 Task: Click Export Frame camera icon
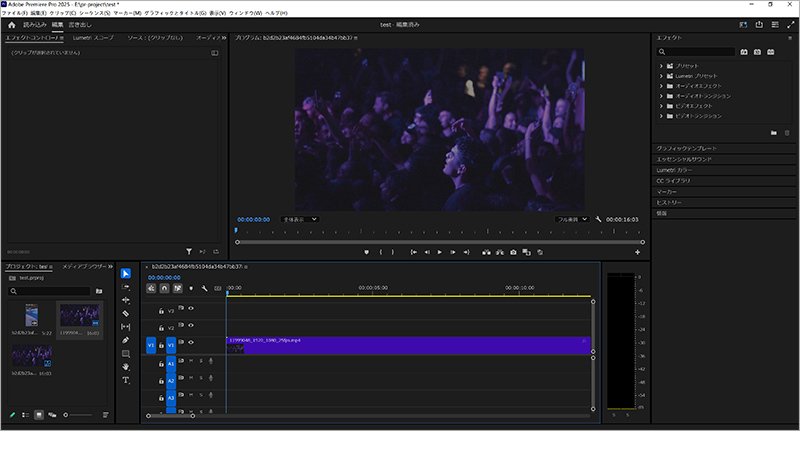click(513, 252)
